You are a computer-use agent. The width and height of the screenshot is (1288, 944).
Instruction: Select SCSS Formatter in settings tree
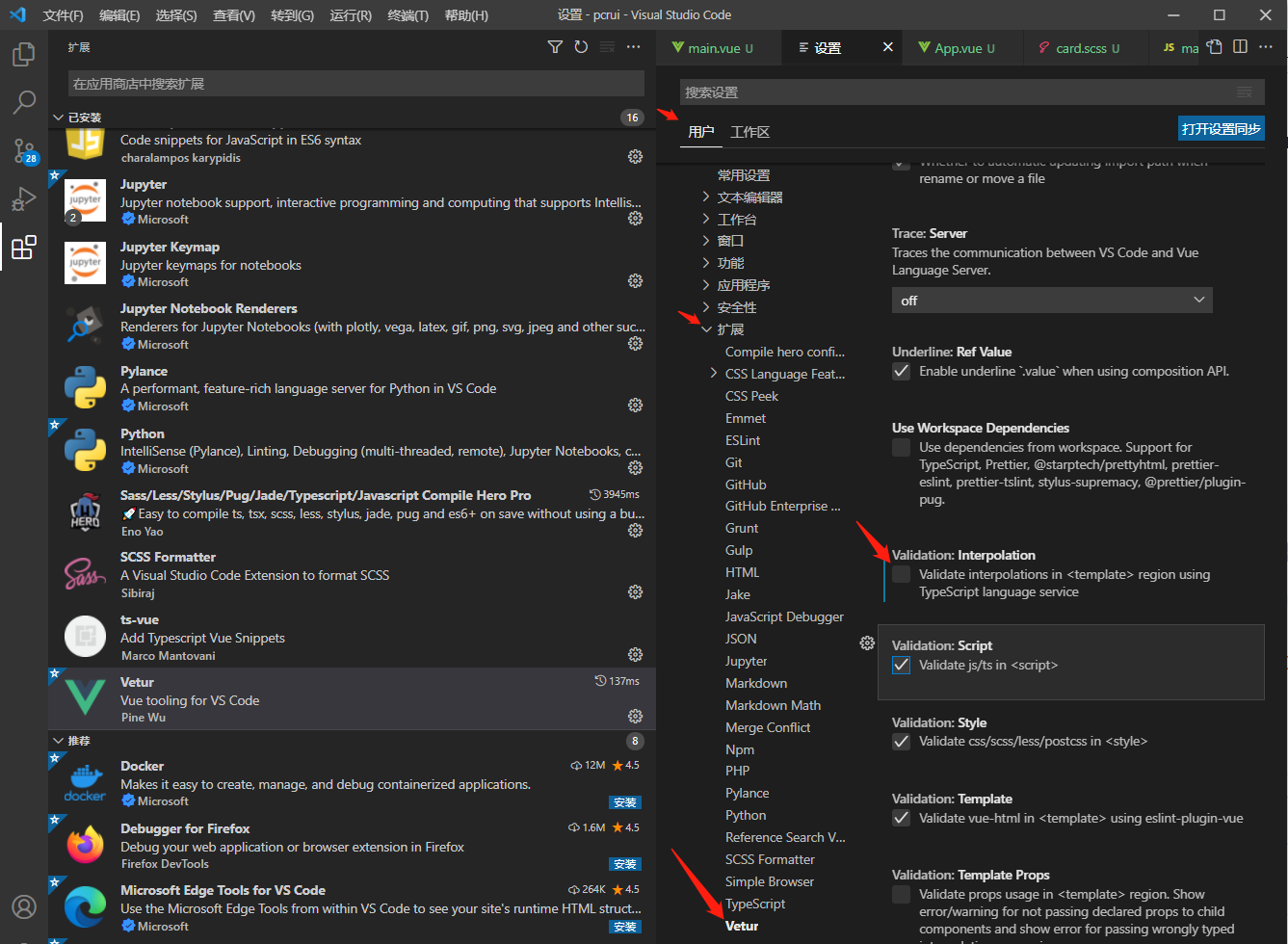pos(770,859)
